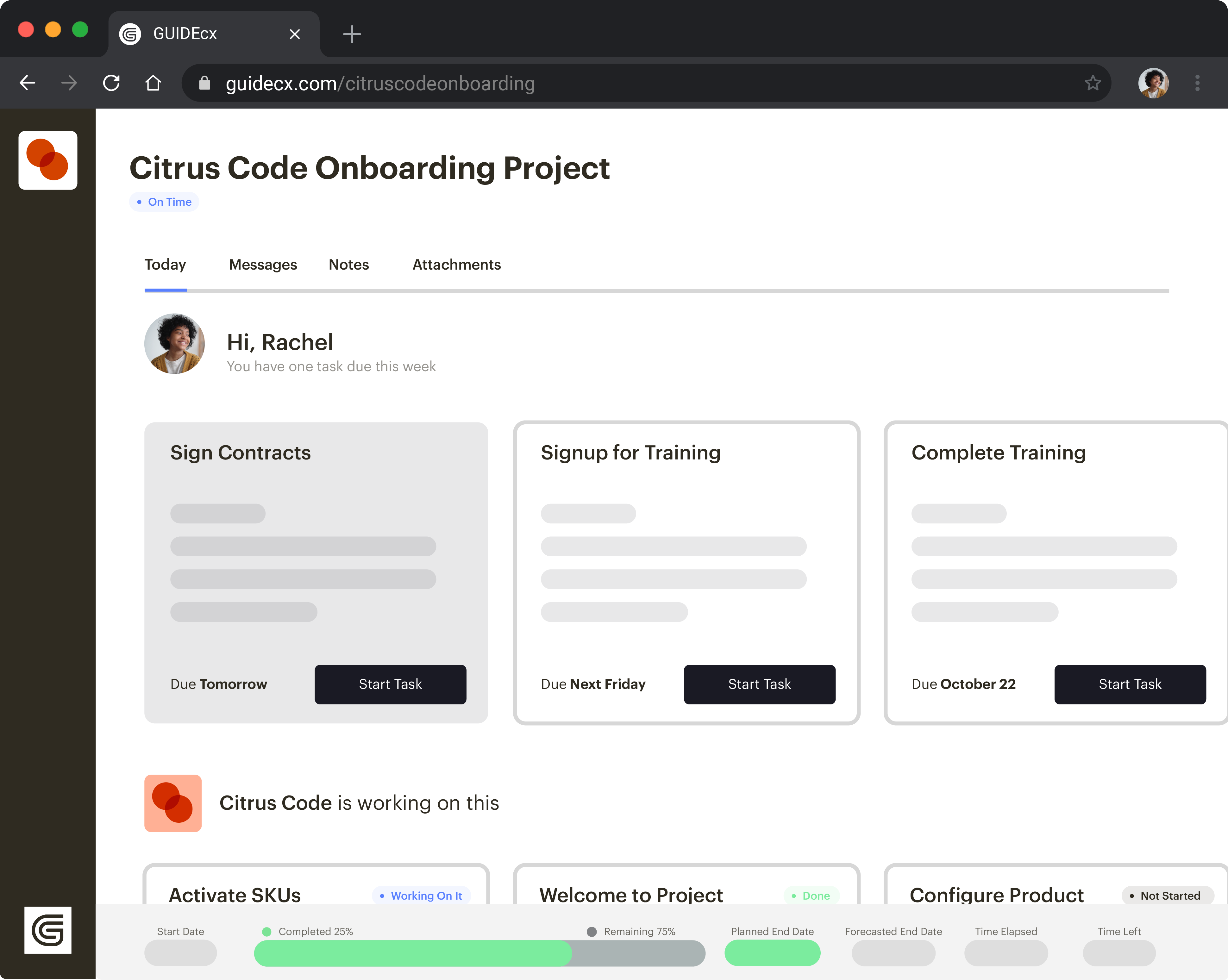Click the Due Next Friday label
This screenshot has width=1228, height=980.
[x=593, y=684]
